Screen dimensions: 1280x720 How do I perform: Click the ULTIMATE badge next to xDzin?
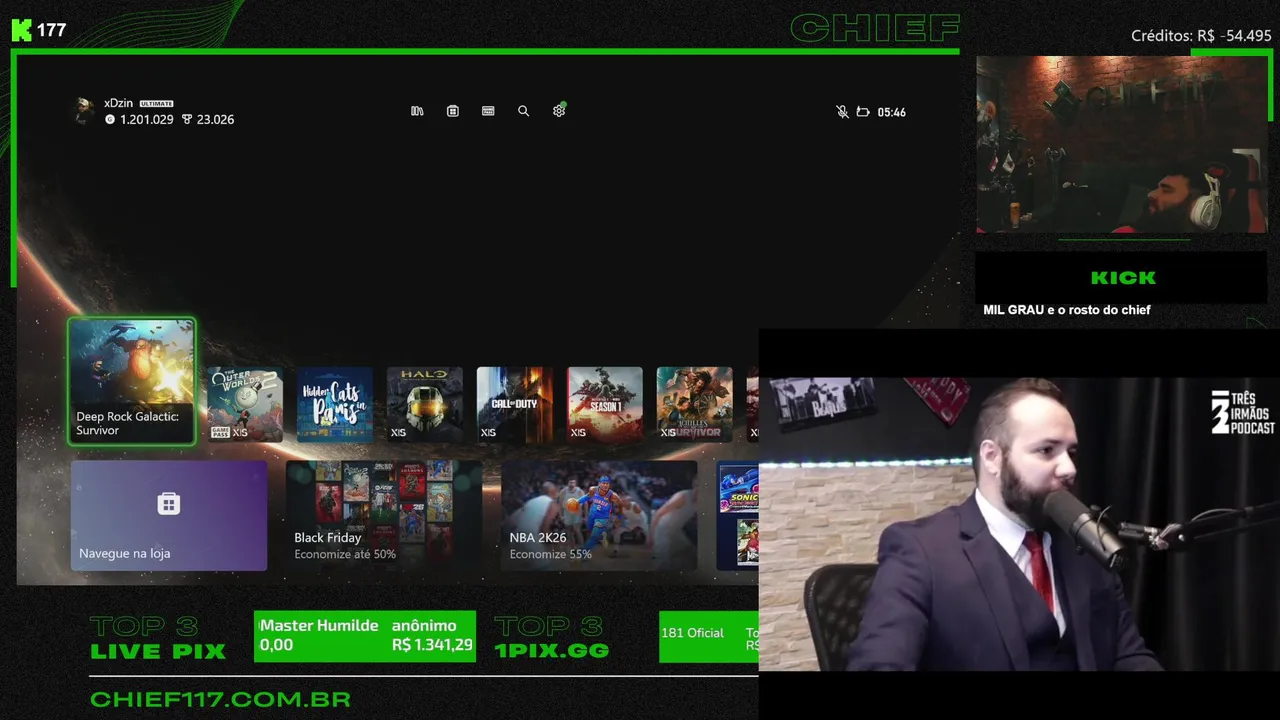[157, 104]
